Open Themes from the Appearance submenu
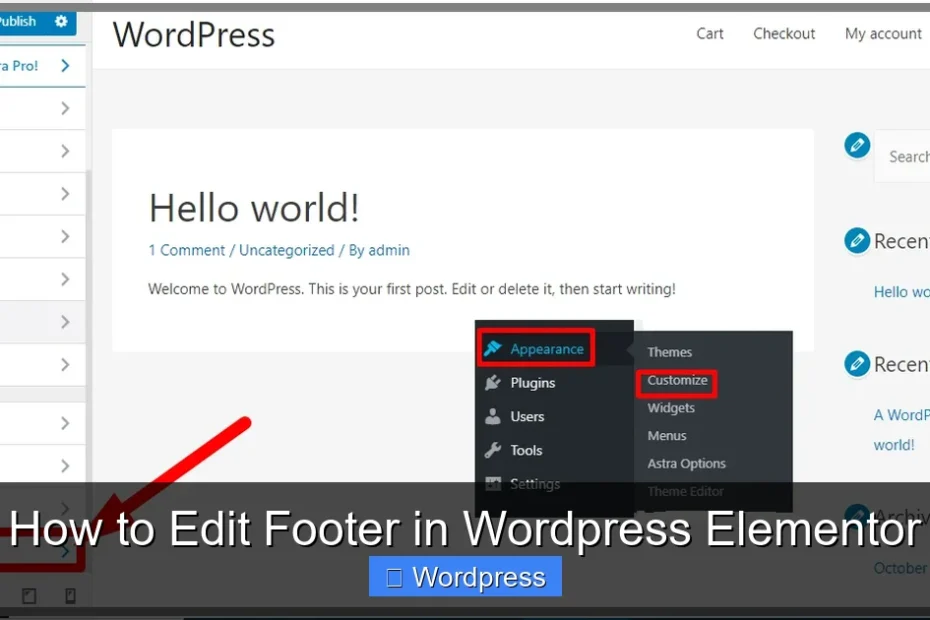 pos(669,352)
